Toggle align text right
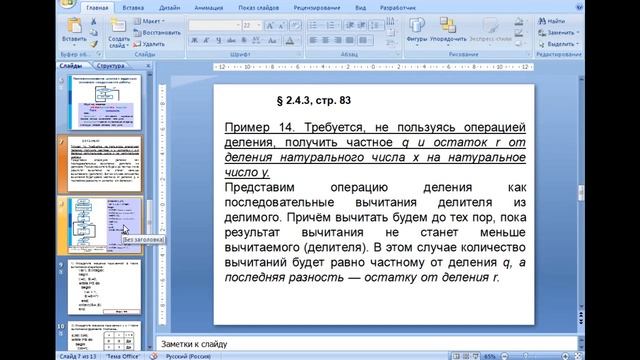This screenshot has width=640, height=360. pyautogui.click(x=338, y=40)
